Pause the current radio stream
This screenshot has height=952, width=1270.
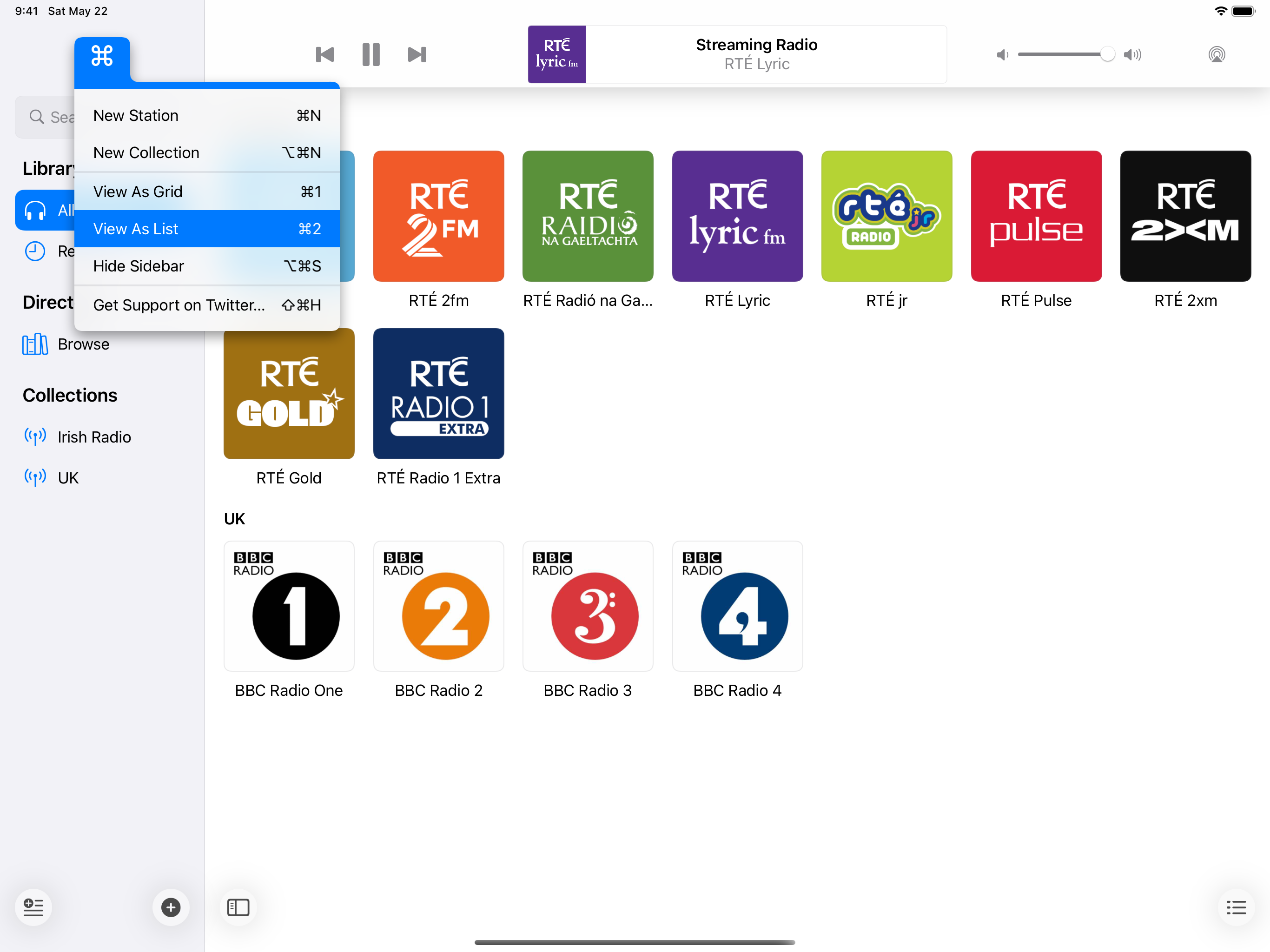click(x=371, y=54)
